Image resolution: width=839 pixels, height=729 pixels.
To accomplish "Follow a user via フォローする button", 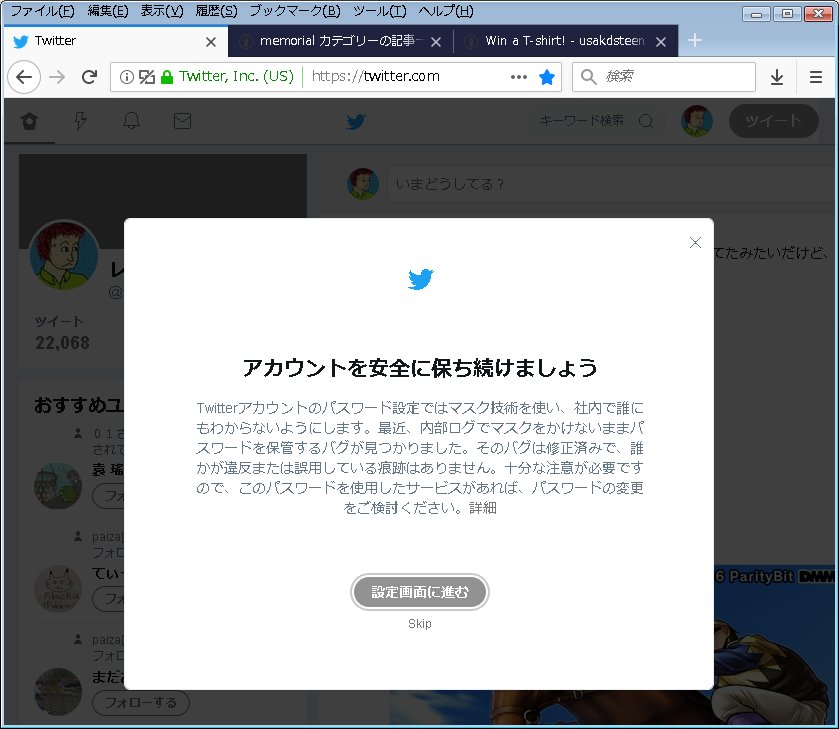I will coord(140,703).
